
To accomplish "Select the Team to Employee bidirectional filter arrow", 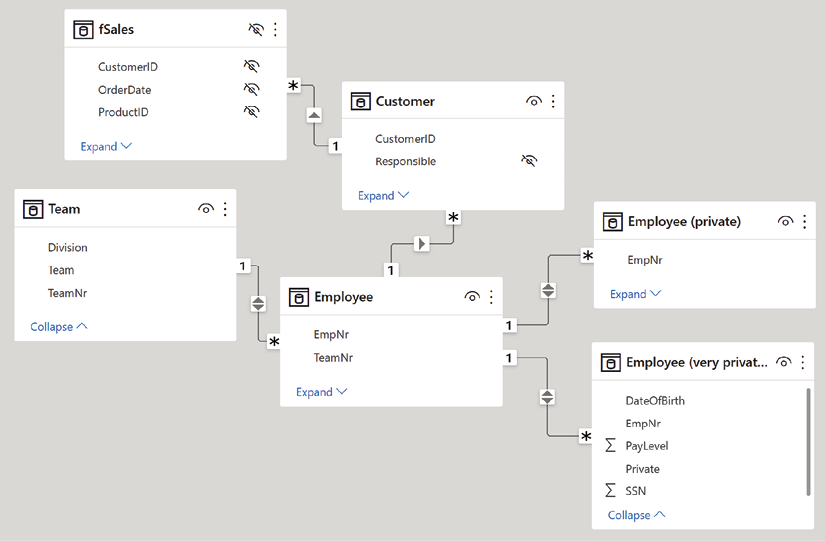I will pyautogui.click(x=258, y=304).
